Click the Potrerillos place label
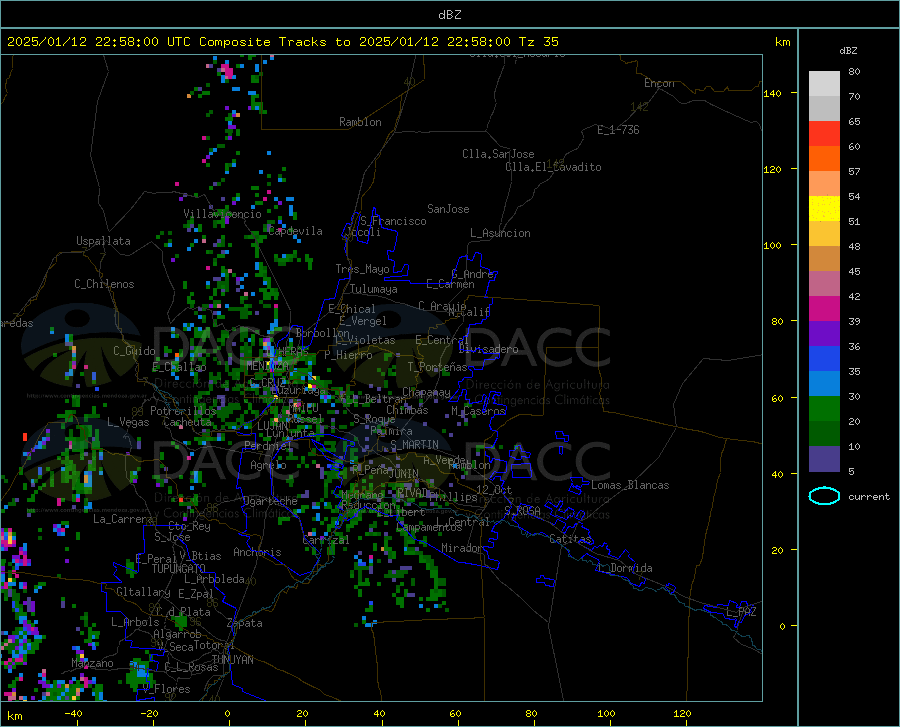900x727 pixels. coord(183,411)
